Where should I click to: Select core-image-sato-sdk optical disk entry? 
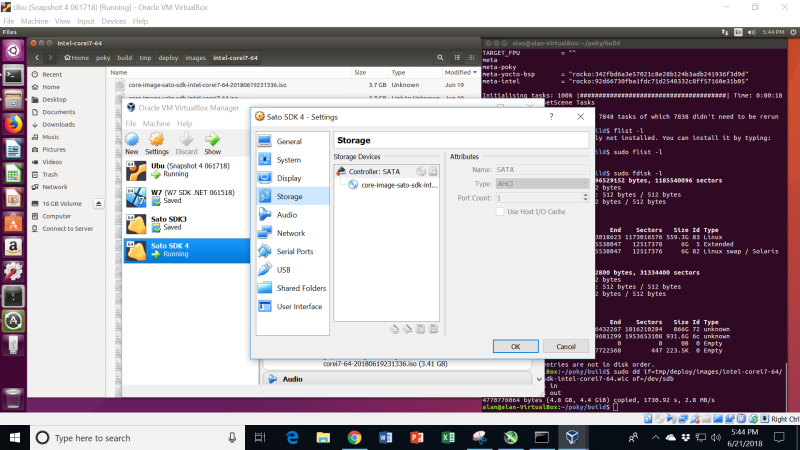pyautogui.click(x=393, y=185)
